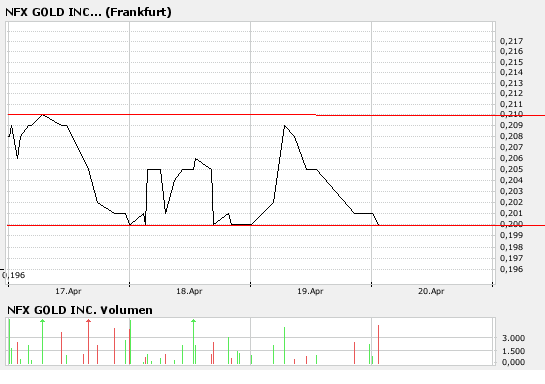Click the 18.Apr date label

(x=189, y=291)
